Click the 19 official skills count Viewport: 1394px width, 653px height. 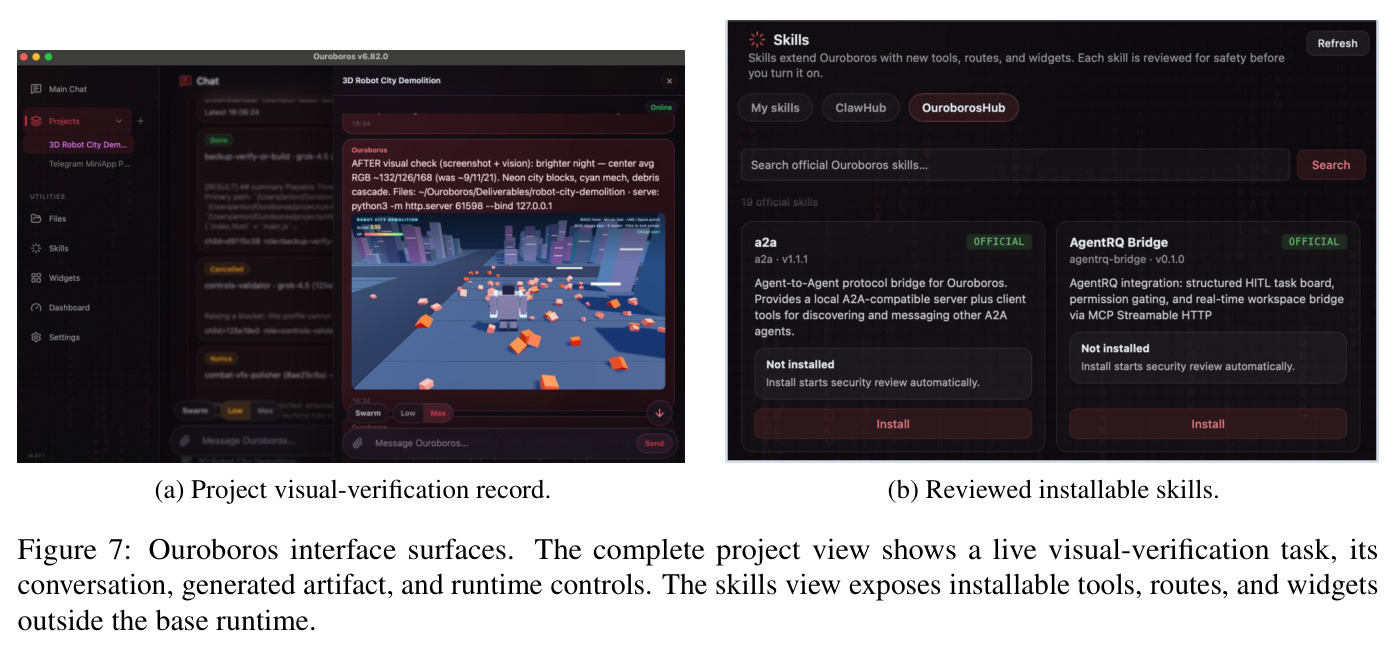coord(779,202)
